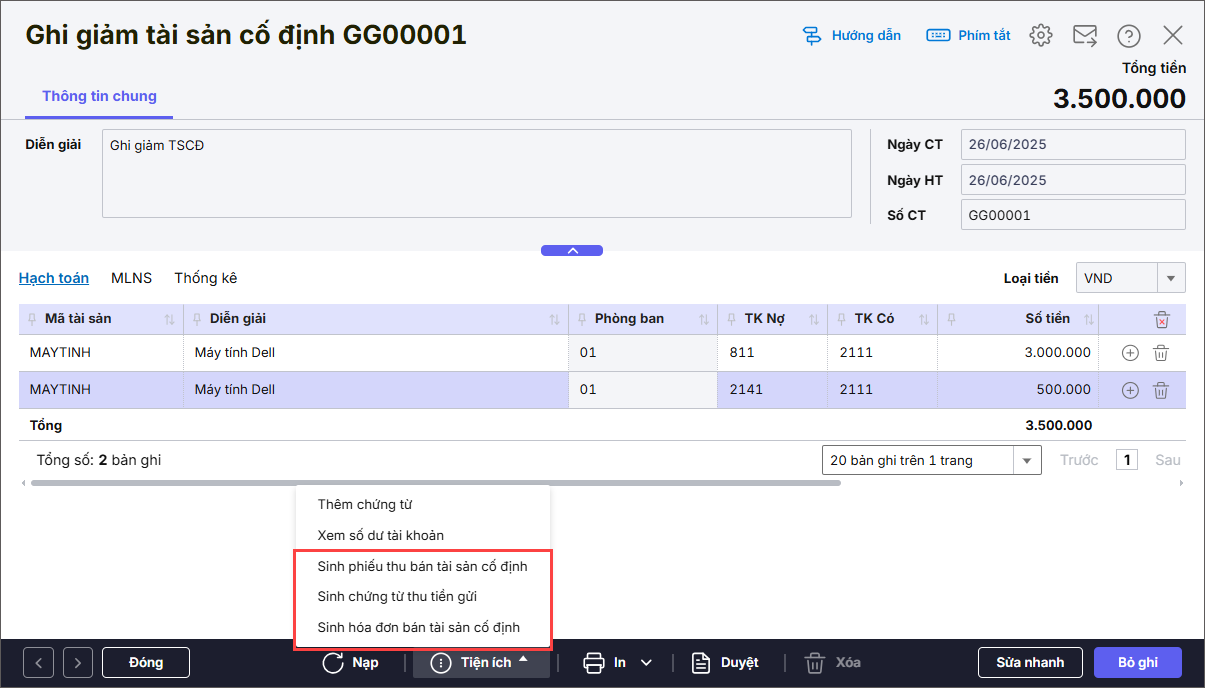The image size is (1205, 688).
Task: Click the delete all rows icon in header
Action: tap(1161, 320)
